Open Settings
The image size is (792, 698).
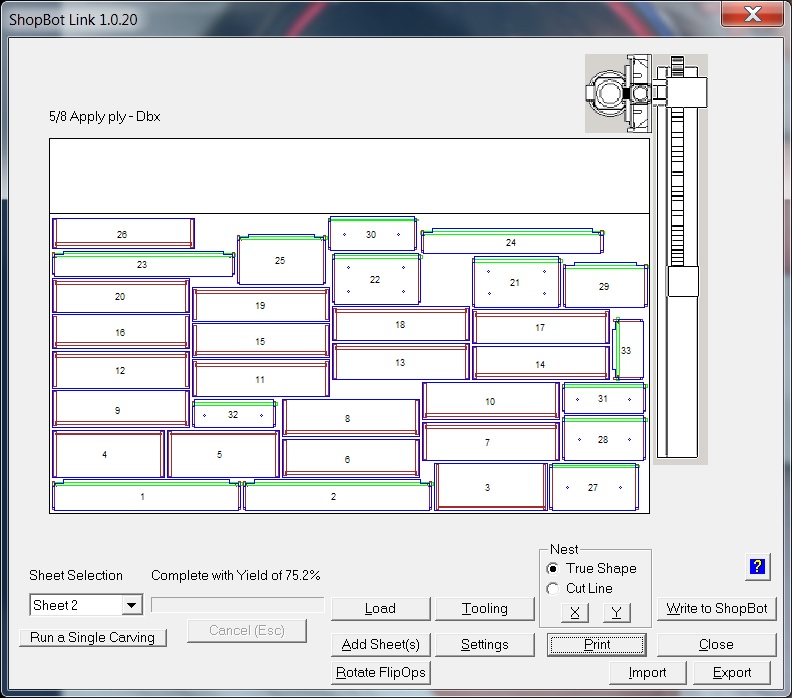pyautogui.click(x=485, y=644)
